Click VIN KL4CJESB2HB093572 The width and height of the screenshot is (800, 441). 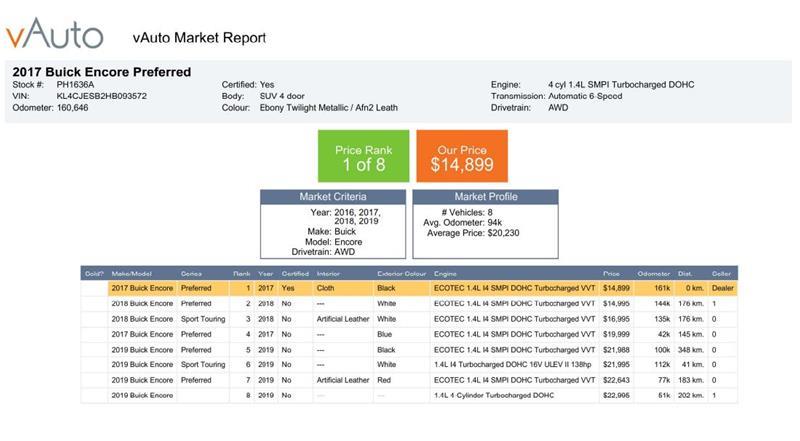pos(102,96)
